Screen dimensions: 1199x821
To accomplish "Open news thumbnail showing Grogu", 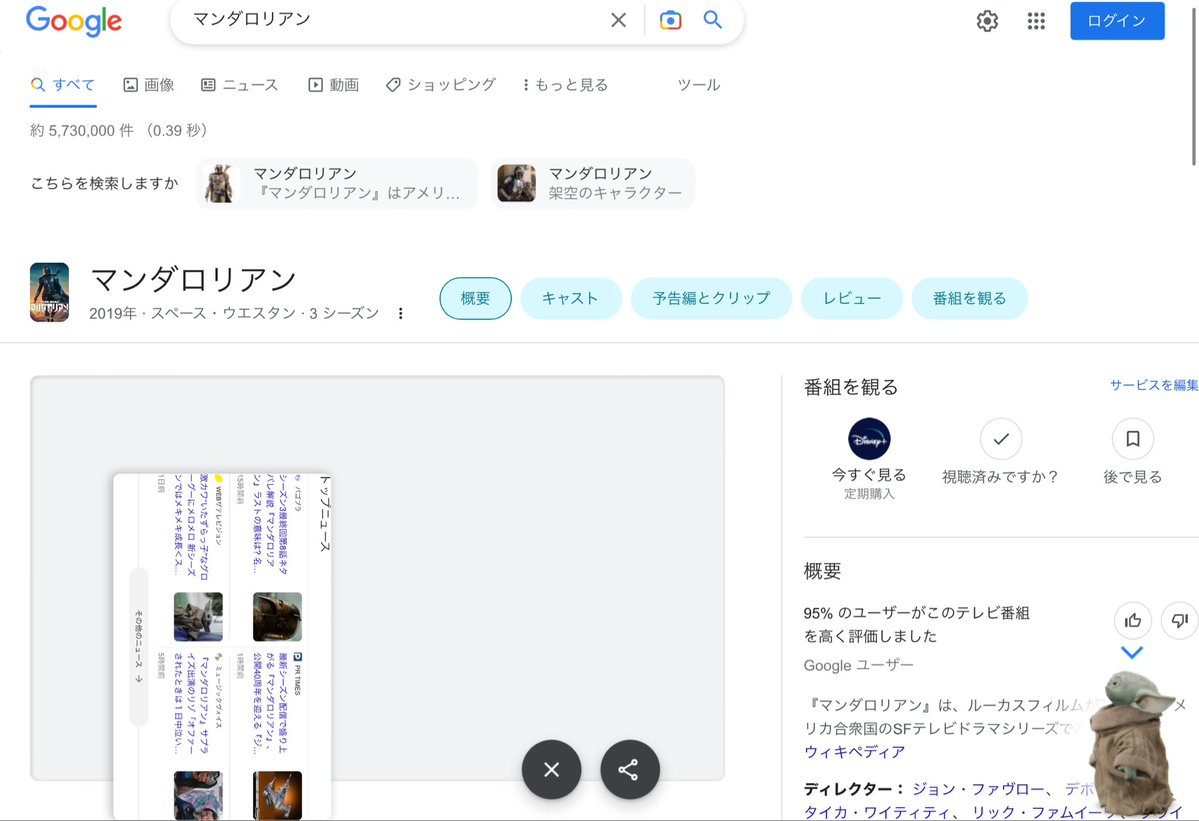I will (198, 617).
